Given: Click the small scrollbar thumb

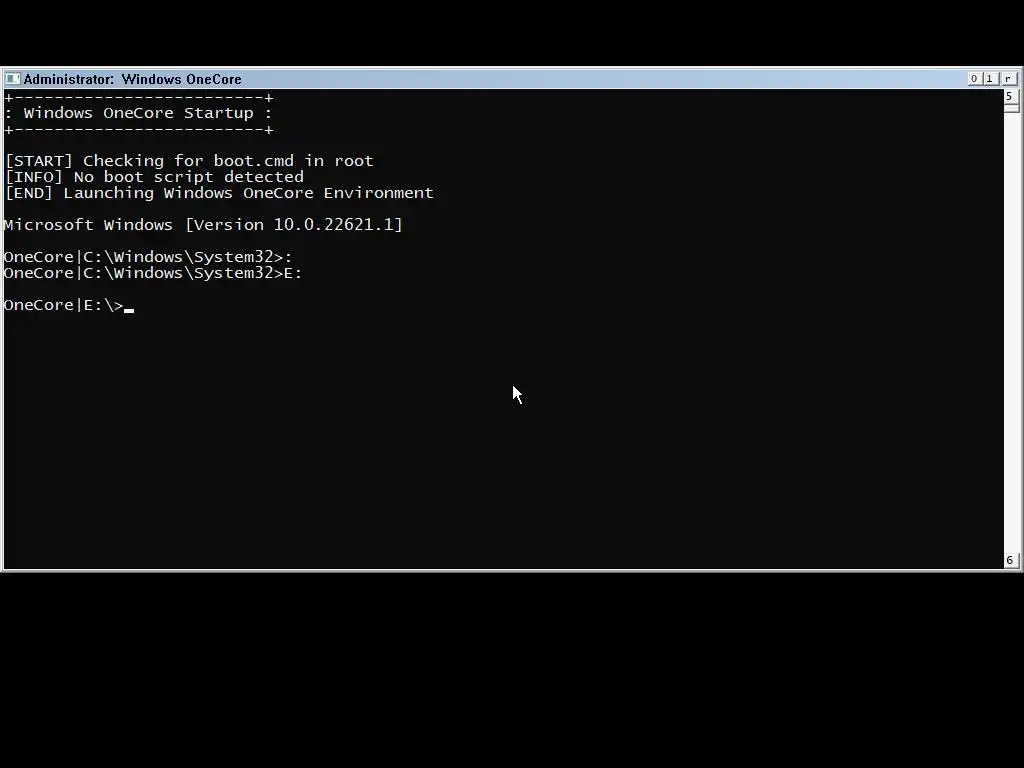Looking at the screenshot, I should [1011, 108].
